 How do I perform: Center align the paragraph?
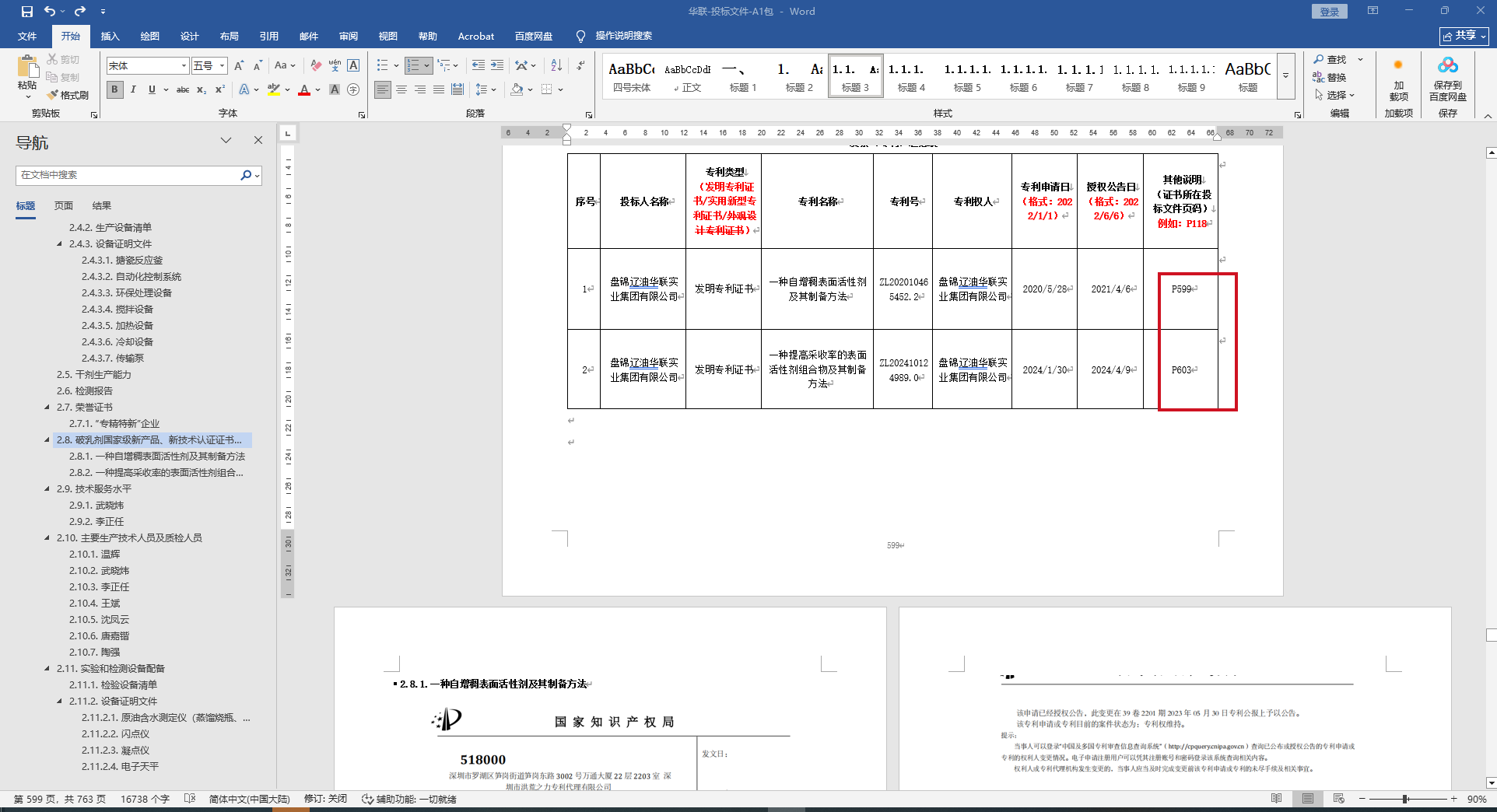(x=401, y=90)
